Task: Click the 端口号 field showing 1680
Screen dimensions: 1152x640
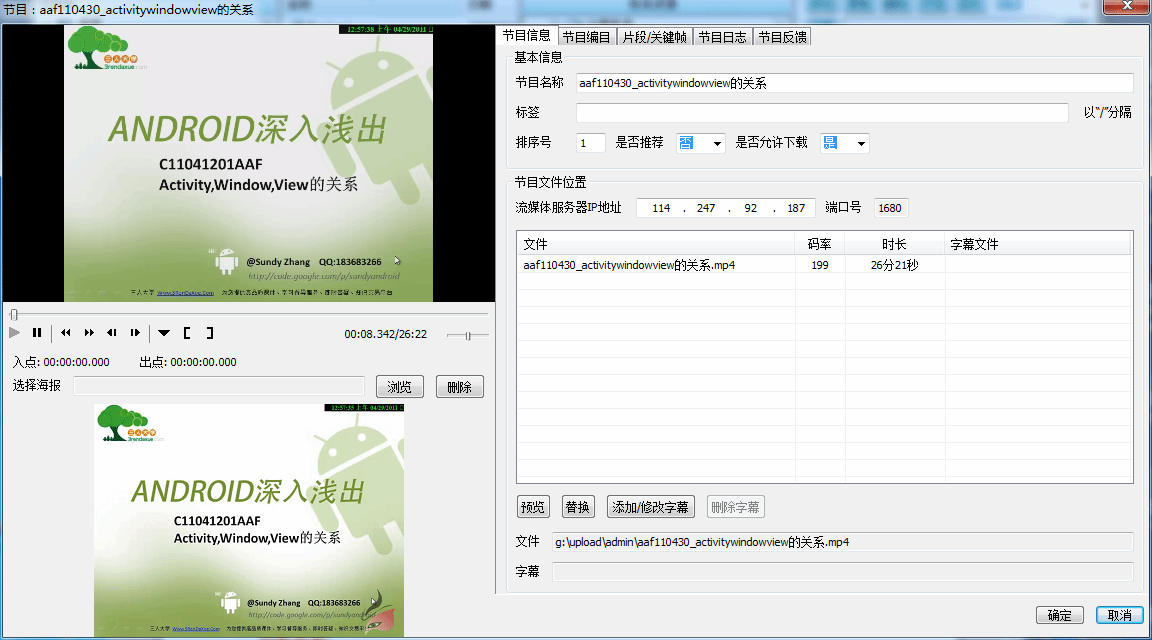Action: (890, 208)
